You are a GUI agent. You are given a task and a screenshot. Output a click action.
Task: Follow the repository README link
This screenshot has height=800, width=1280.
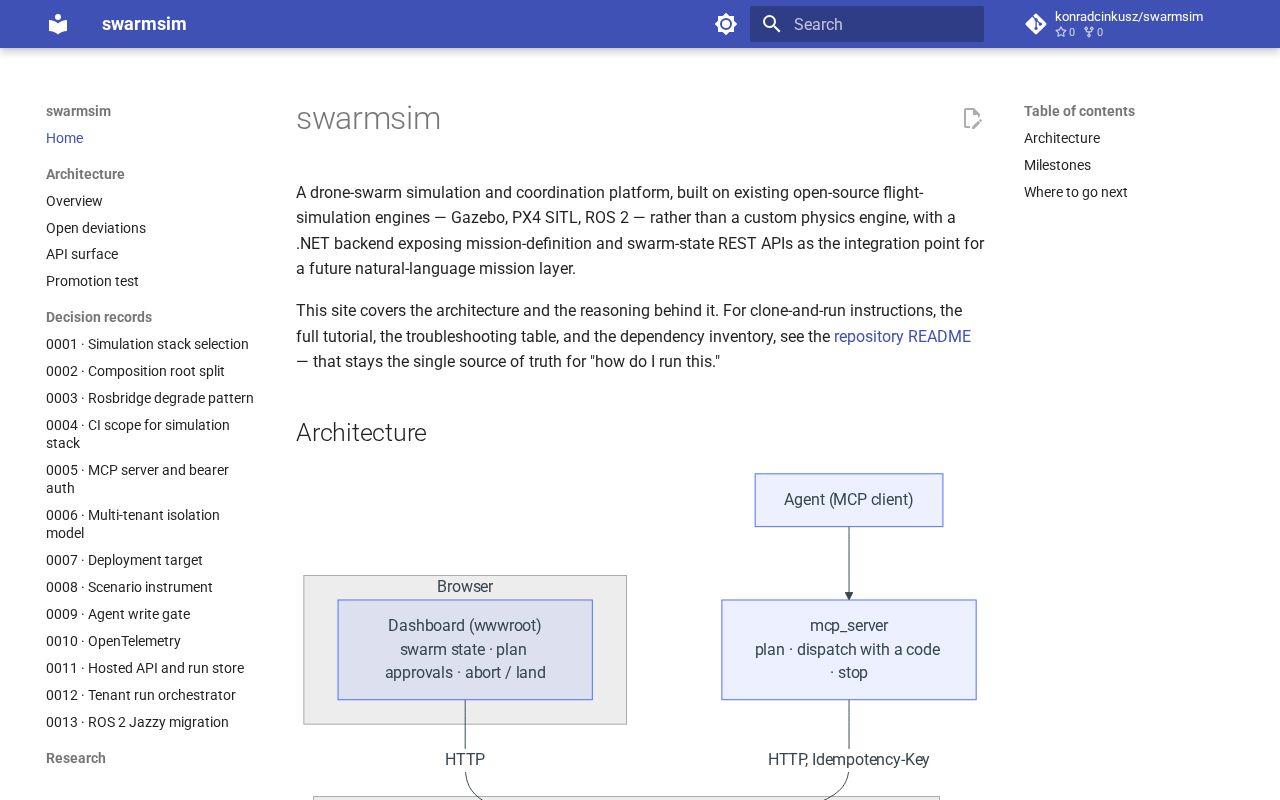pos(902,336)
